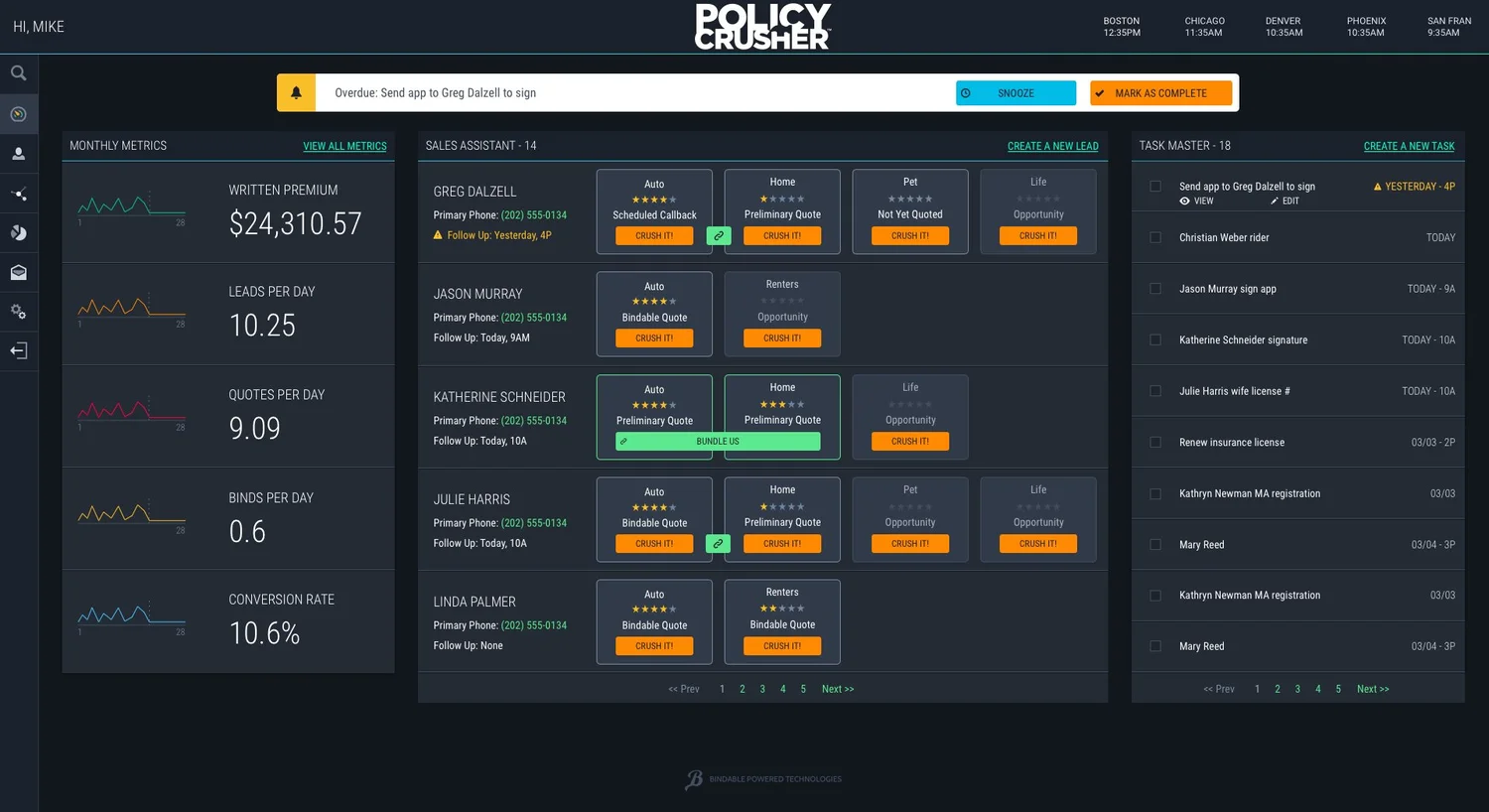This screenshot has width=1489, height=812.
Task: Check the Christian Weber rider task
Action: tap(1155, 237)
